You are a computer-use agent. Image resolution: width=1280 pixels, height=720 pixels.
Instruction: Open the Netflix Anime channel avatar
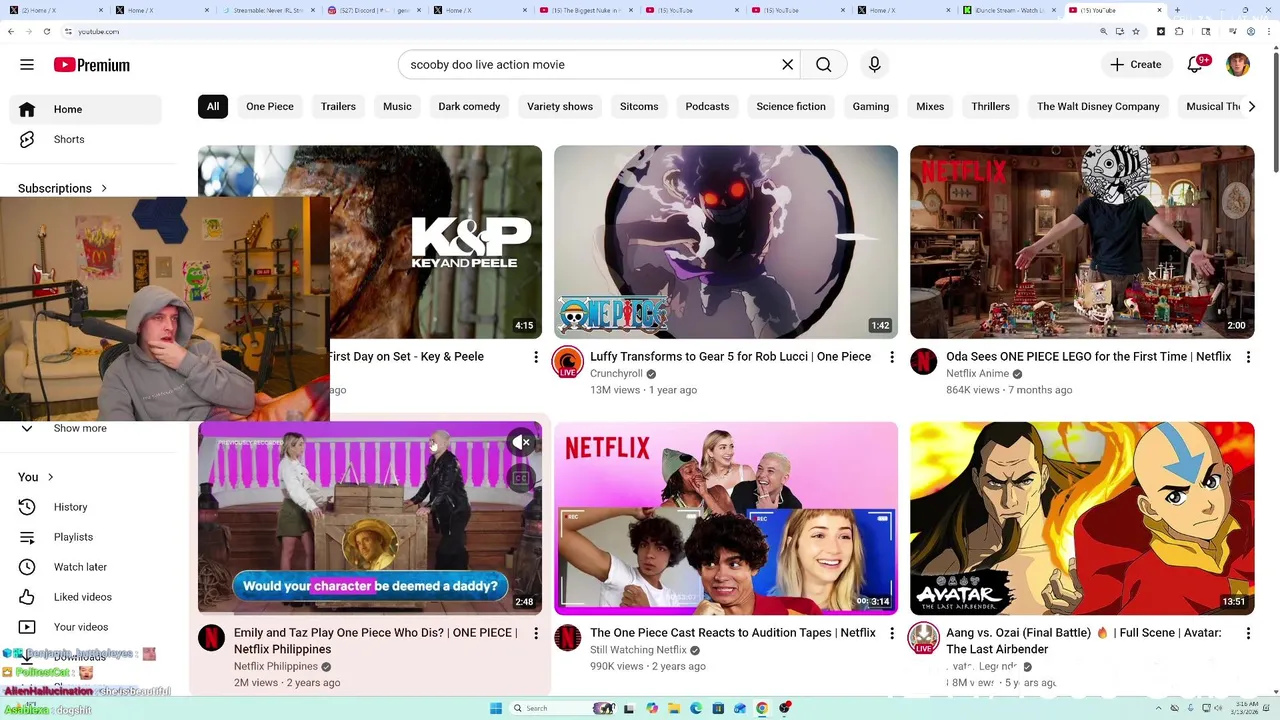click(x=924, y=361)
